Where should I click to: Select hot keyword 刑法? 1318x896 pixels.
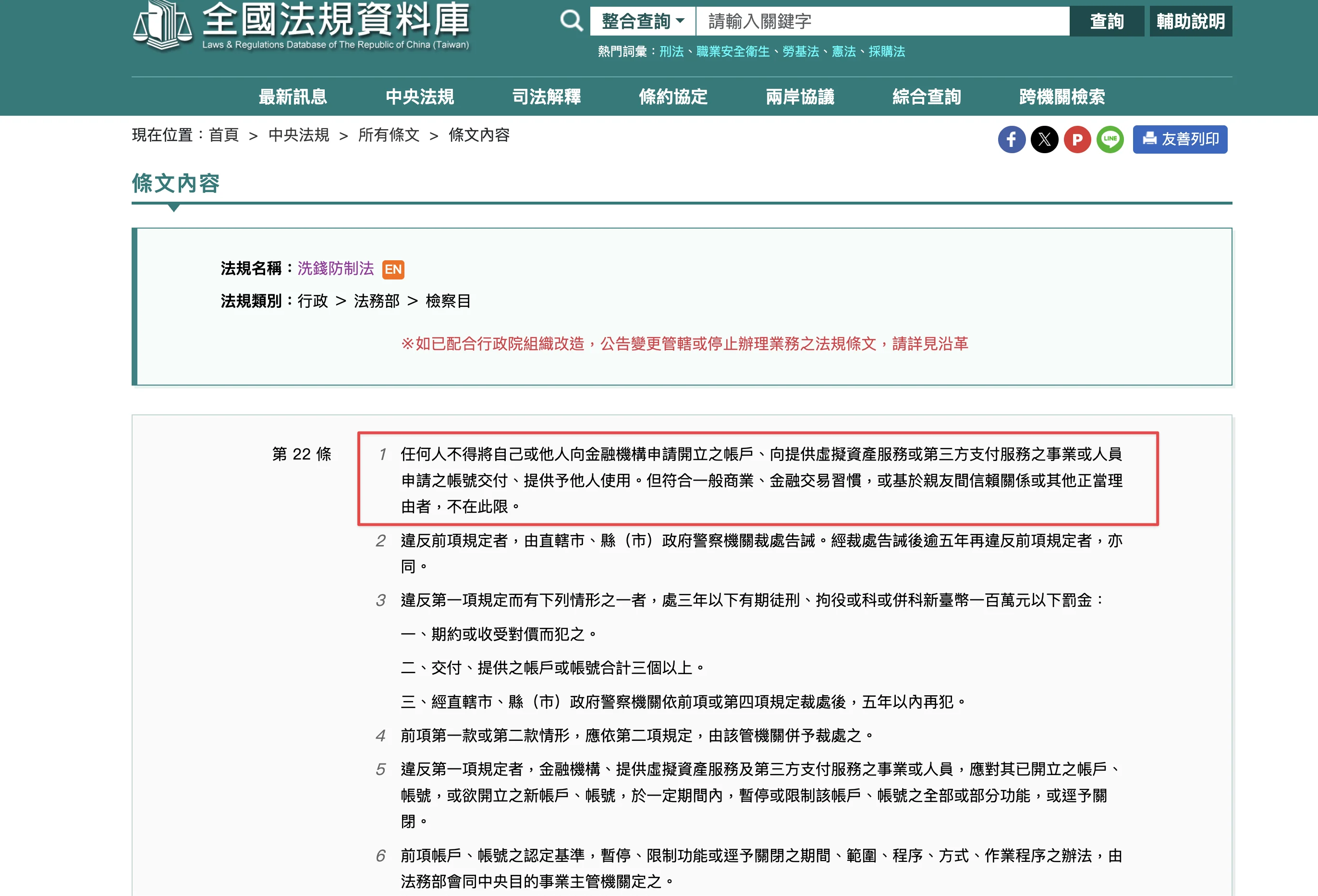pyautogui.click(x=671, y=51)
